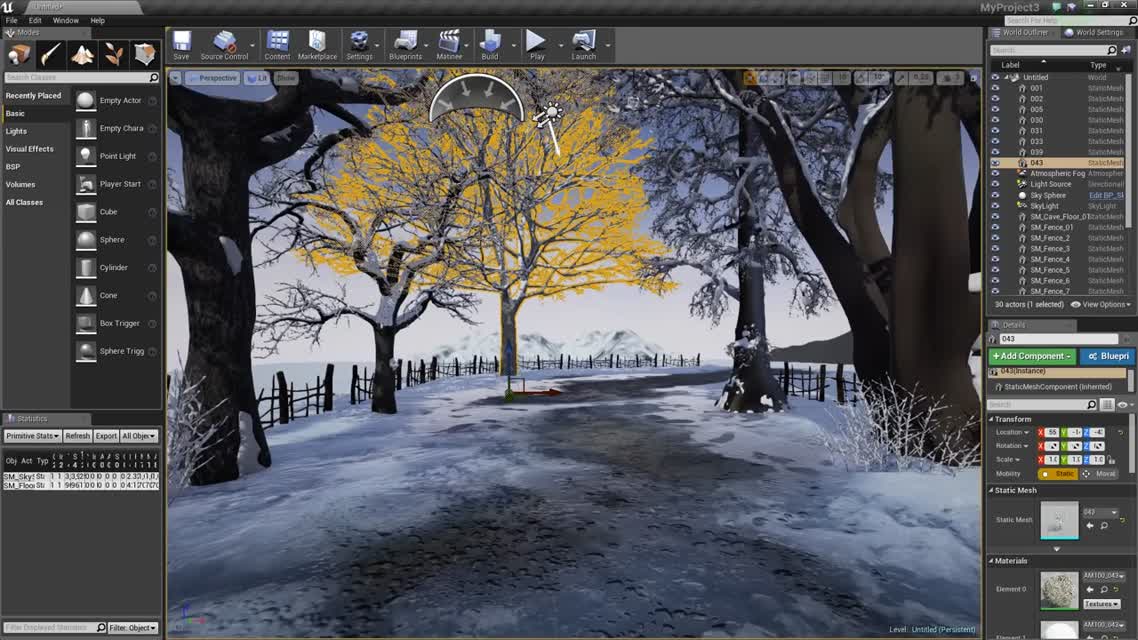Screen dimensions: 1138x640
Task: Select the Foliage mode icon
Action: point(113,54)
